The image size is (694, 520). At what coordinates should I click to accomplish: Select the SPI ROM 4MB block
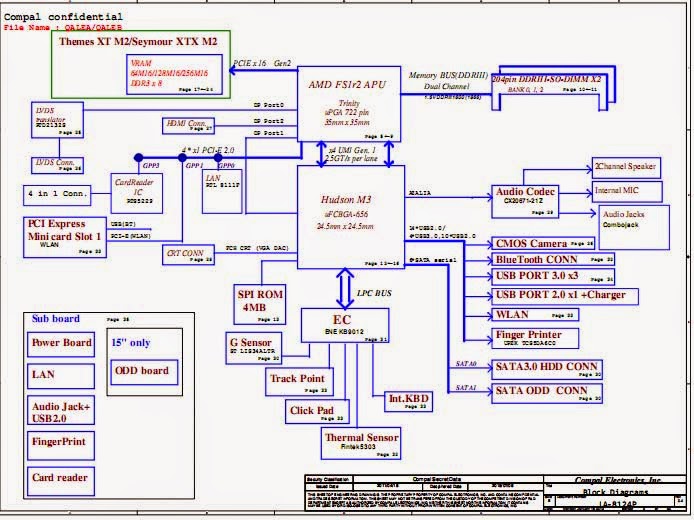260,304
